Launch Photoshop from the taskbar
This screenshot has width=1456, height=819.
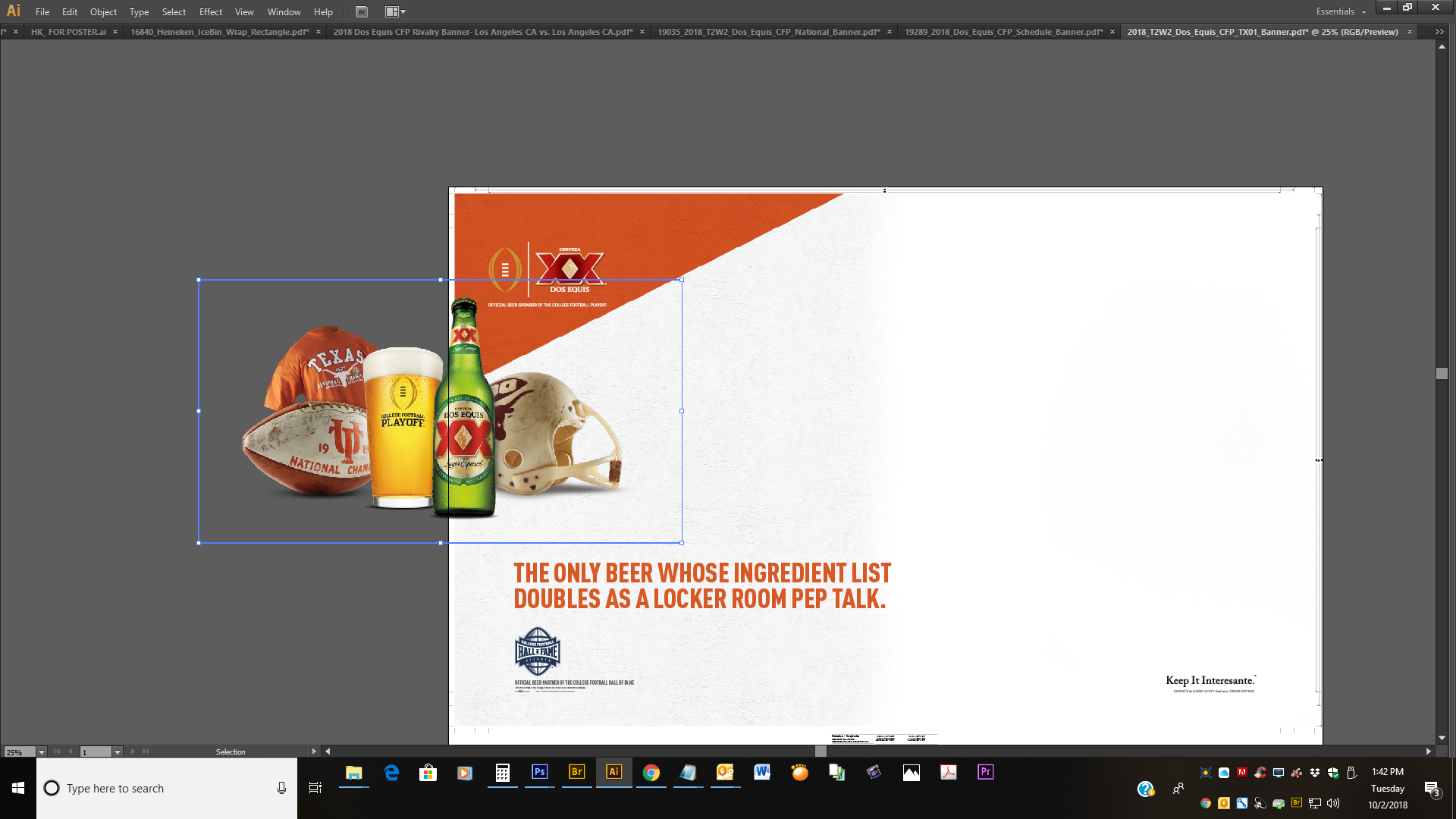tap(538, 773)
